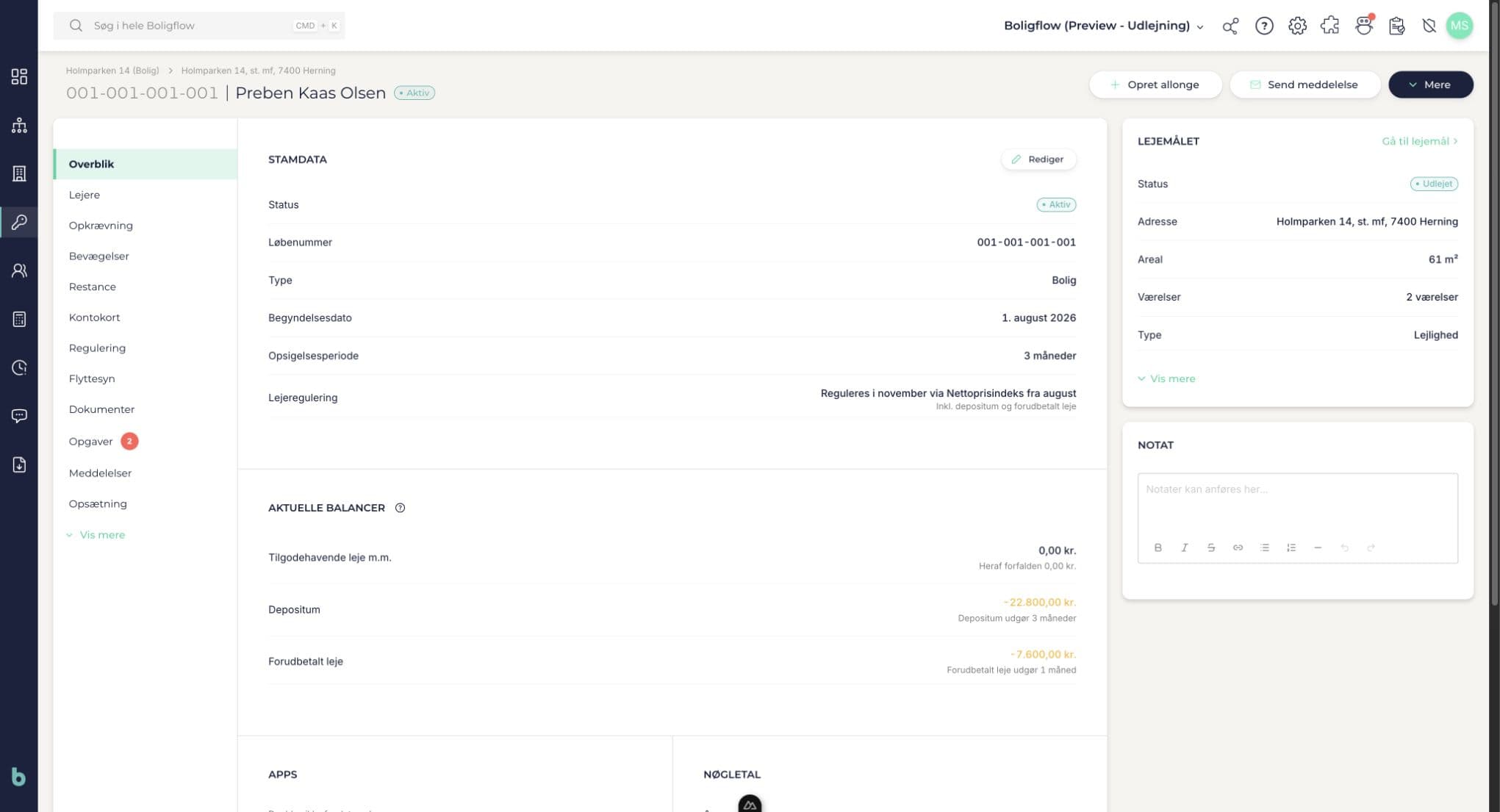The width and height of the screenshot is (1500, 812).
Task: Open the settings gear icon
Action: pos(1297,26)
